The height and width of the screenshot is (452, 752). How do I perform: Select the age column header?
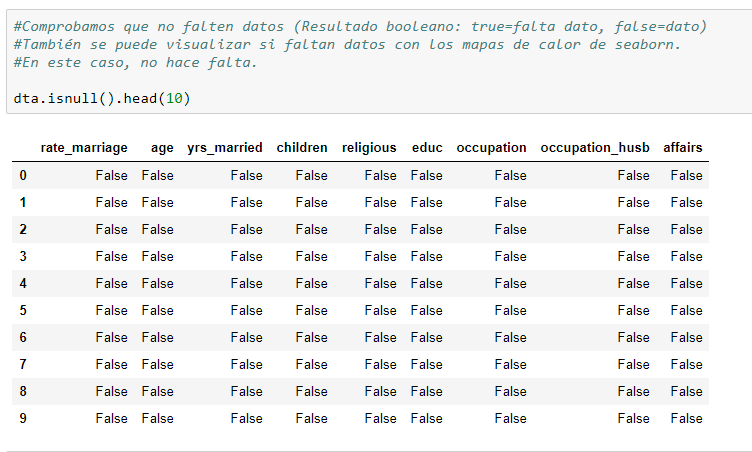161,148
